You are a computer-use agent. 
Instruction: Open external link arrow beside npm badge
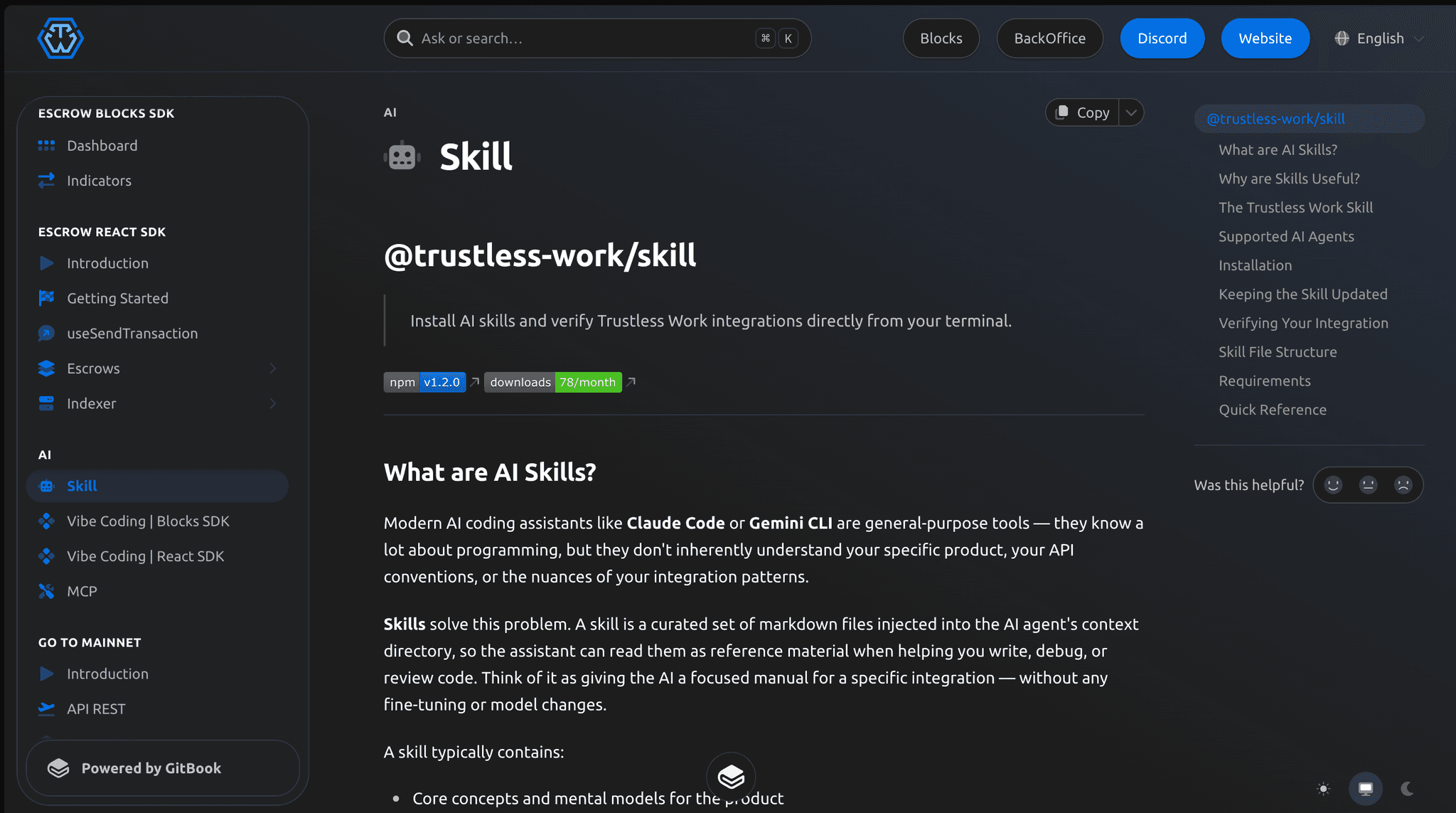pos(475,382)
